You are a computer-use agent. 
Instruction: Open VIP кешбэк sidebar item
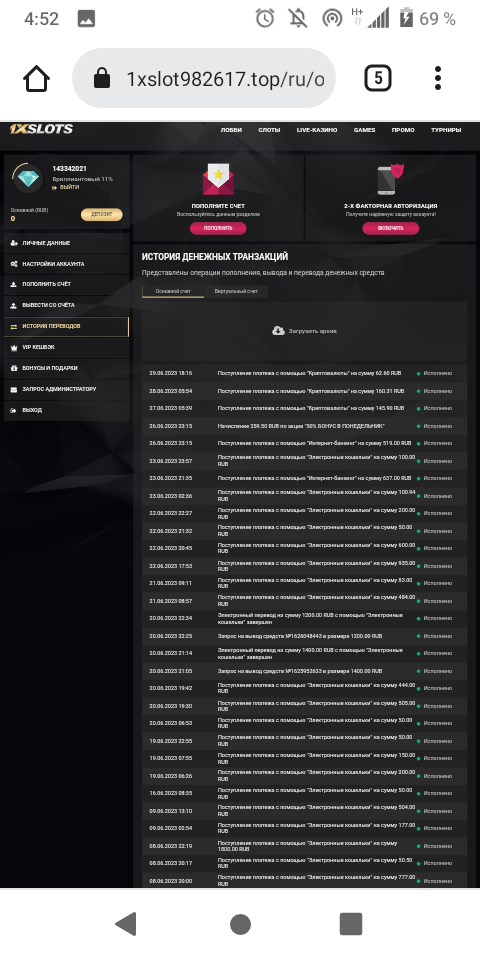pyautogui.click(x=67, y=347)
